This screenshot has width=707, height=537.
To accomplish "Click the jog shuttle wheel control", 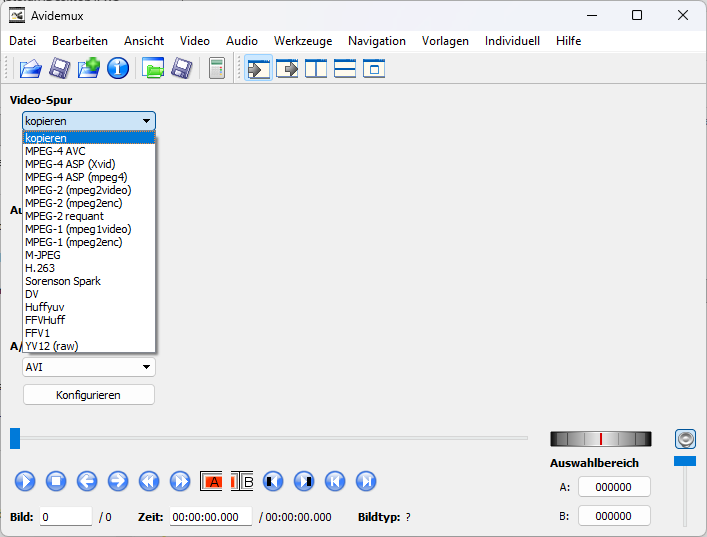I will pos(601,439).
